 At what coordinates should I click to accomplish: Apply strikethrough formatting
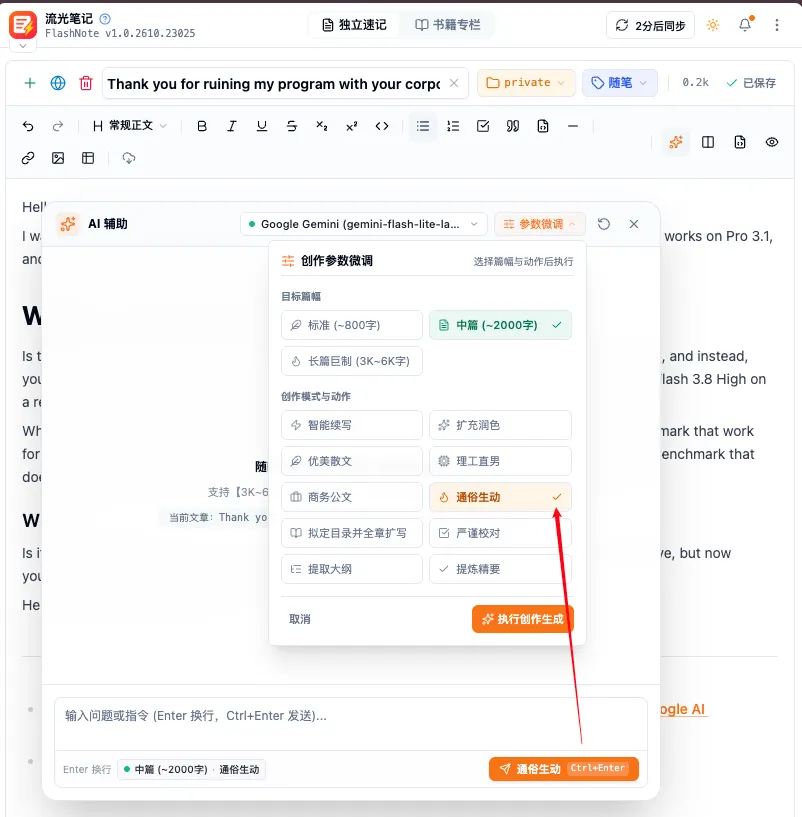(x=292, y=126)
